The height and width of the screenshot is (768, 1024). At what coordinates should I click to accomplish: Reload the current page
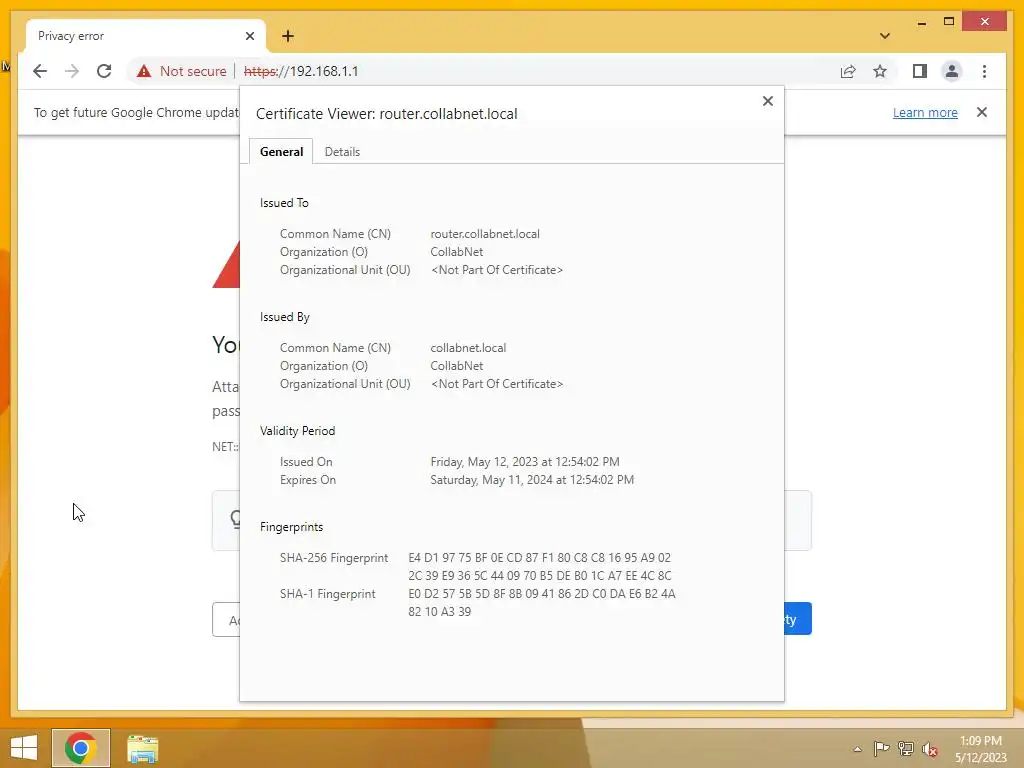tap(104, 71)
